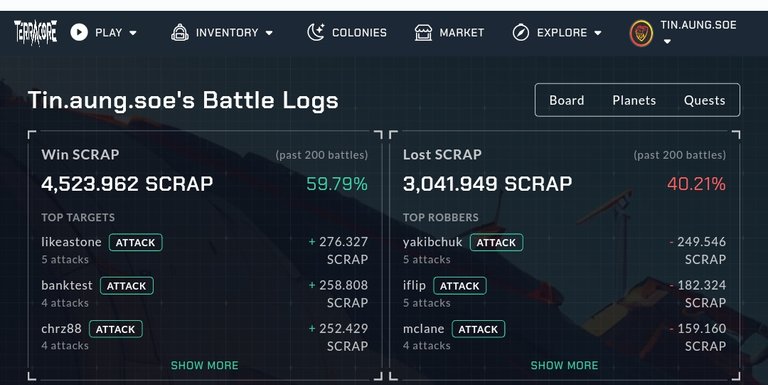Screen dimensions: 768x385
Task: Click the Inventory backpack icon
Action: point(180,32)
